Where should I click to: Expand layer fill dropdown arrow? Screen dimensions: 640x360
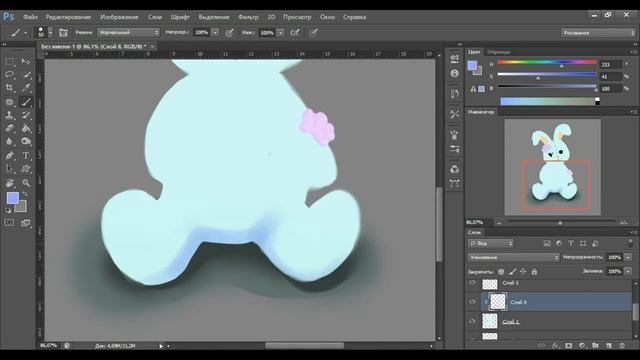[628, 271]
